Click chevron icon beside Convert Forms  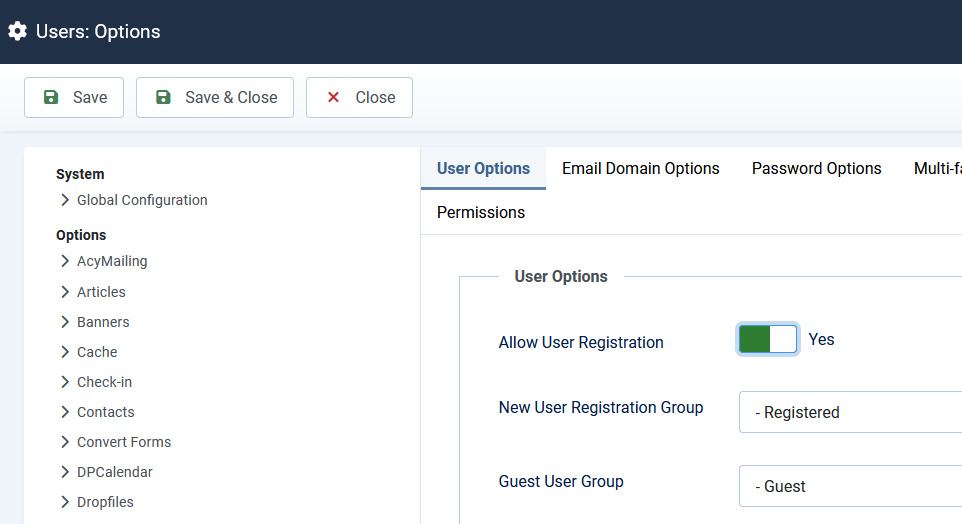[65, 442]
